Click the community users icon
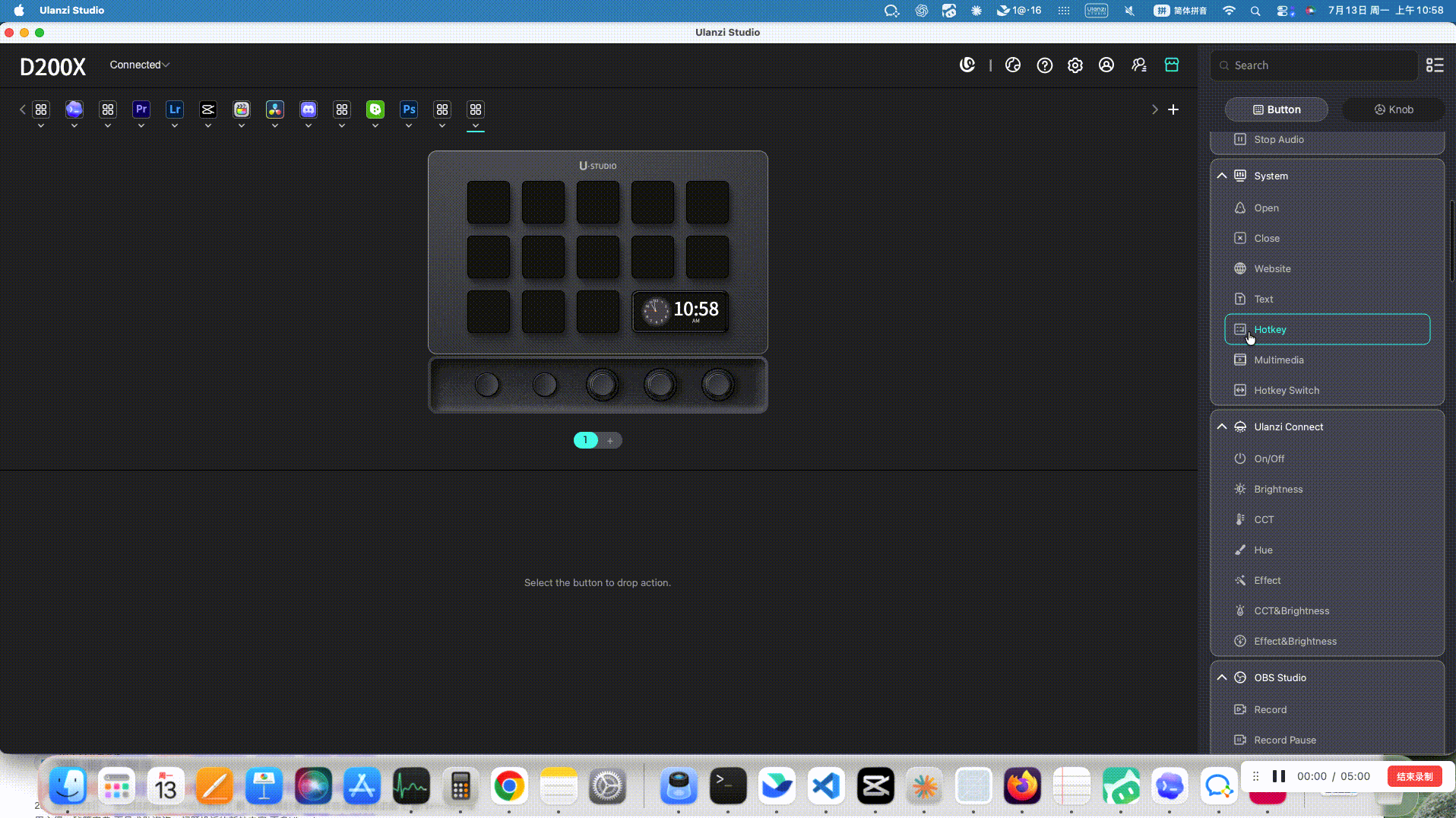Screen dimensions: 1456x818 pos(1139,65)
